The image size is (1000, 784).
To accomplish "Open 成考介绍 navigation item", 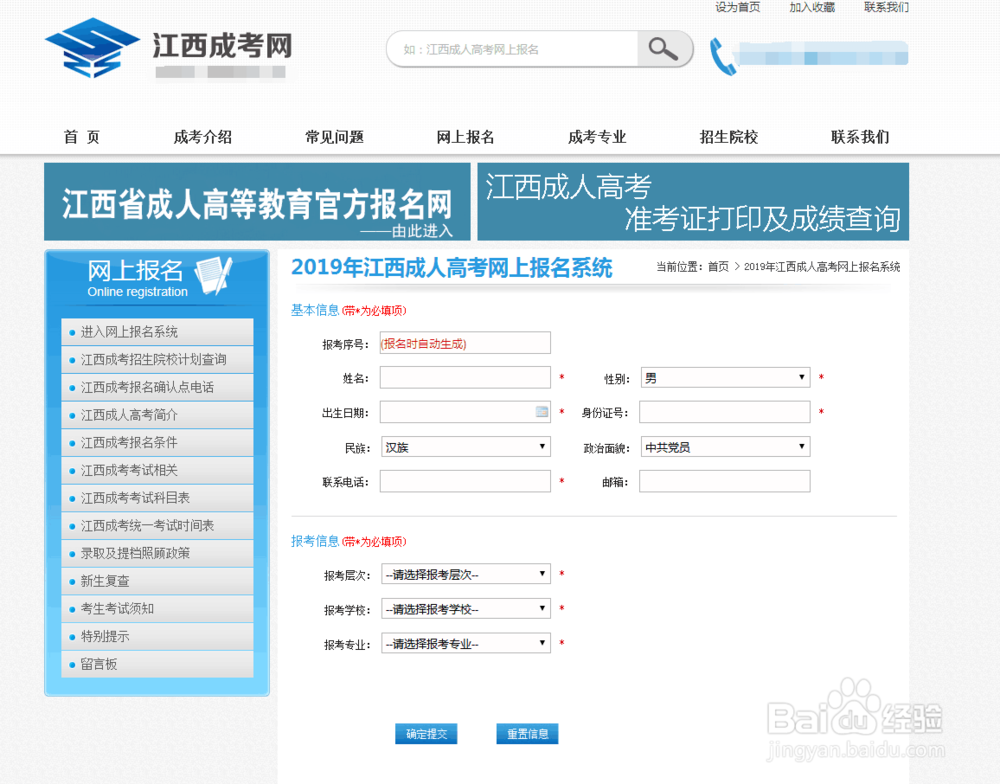I will (203, 137).
